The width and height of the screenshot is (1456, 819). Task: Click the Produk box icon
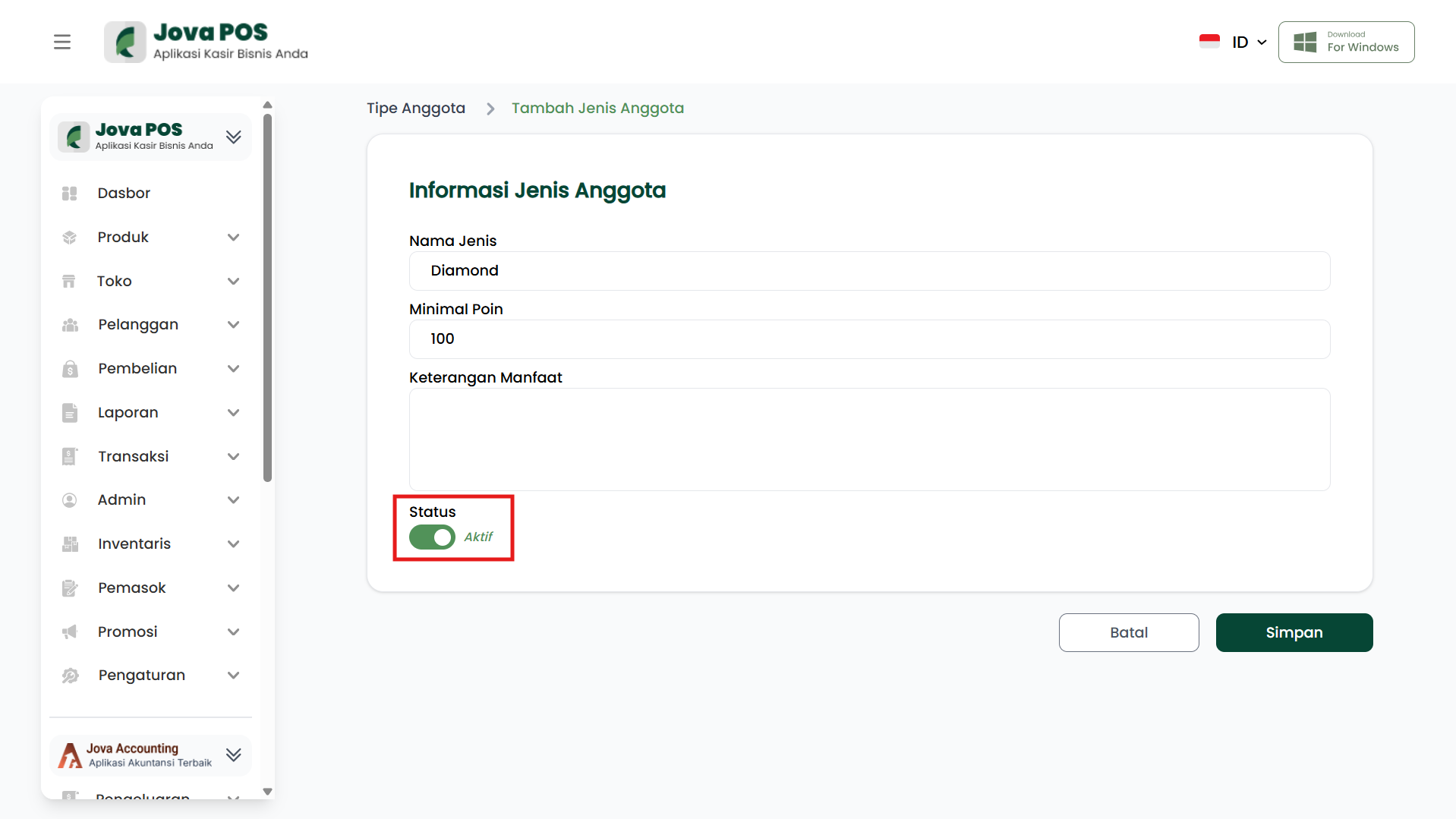click(70, 238)
